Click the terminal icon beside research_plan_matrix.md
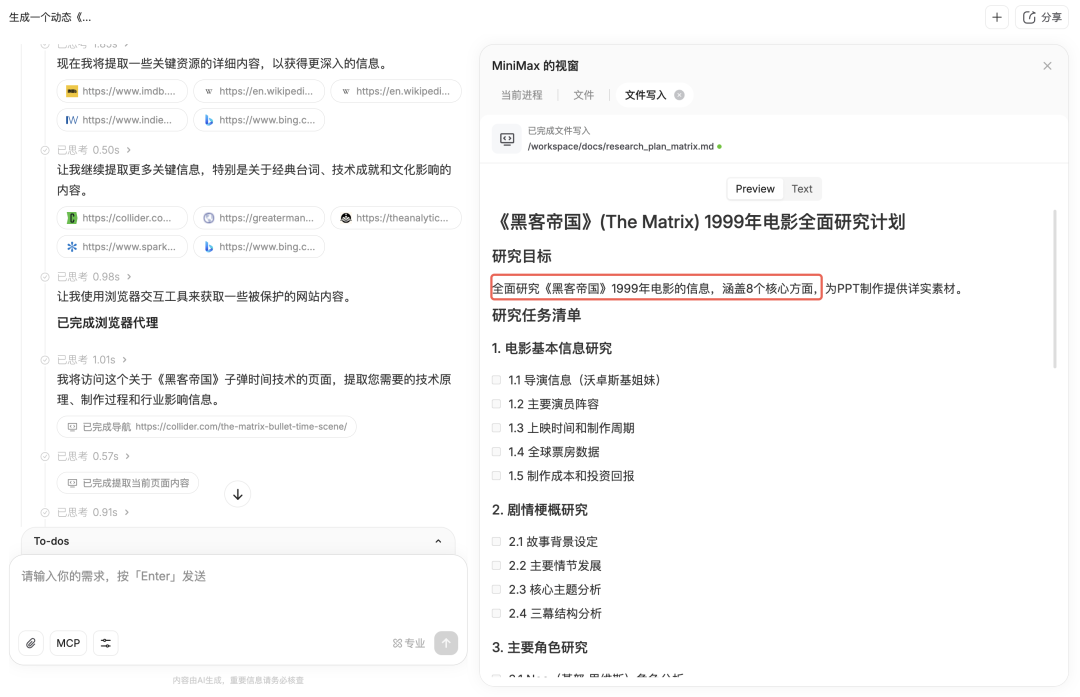This screenshot has width=1080, height=697. [x=505, y=139]
